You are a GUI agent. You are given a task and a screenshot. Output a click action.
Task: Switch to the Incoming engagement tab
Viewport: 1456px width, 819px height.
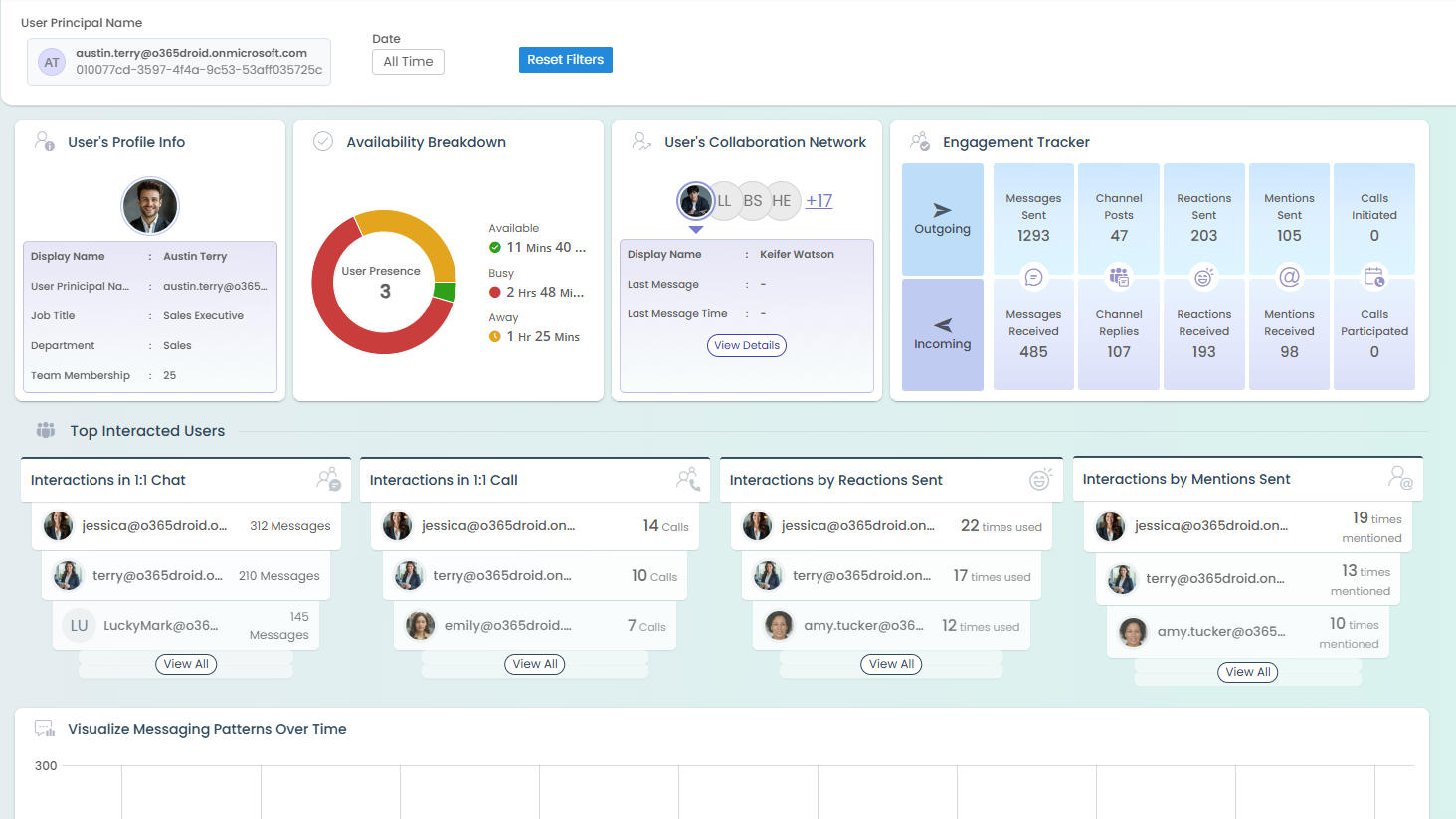pyautogui.click(x=942, y=334)
